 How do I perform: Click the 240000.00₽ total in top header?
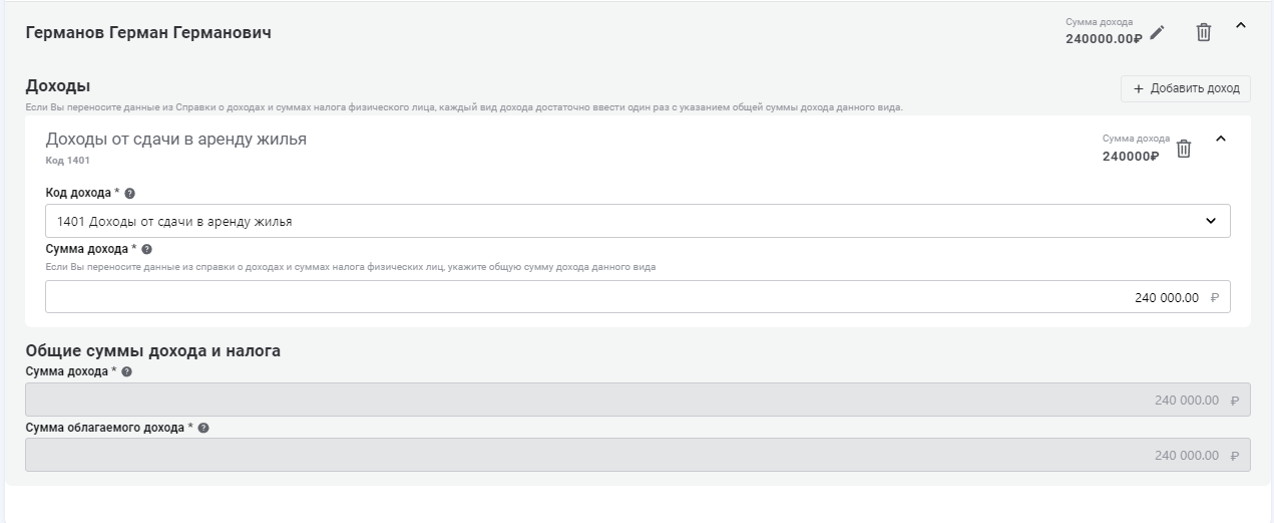tap(1103, 37)
